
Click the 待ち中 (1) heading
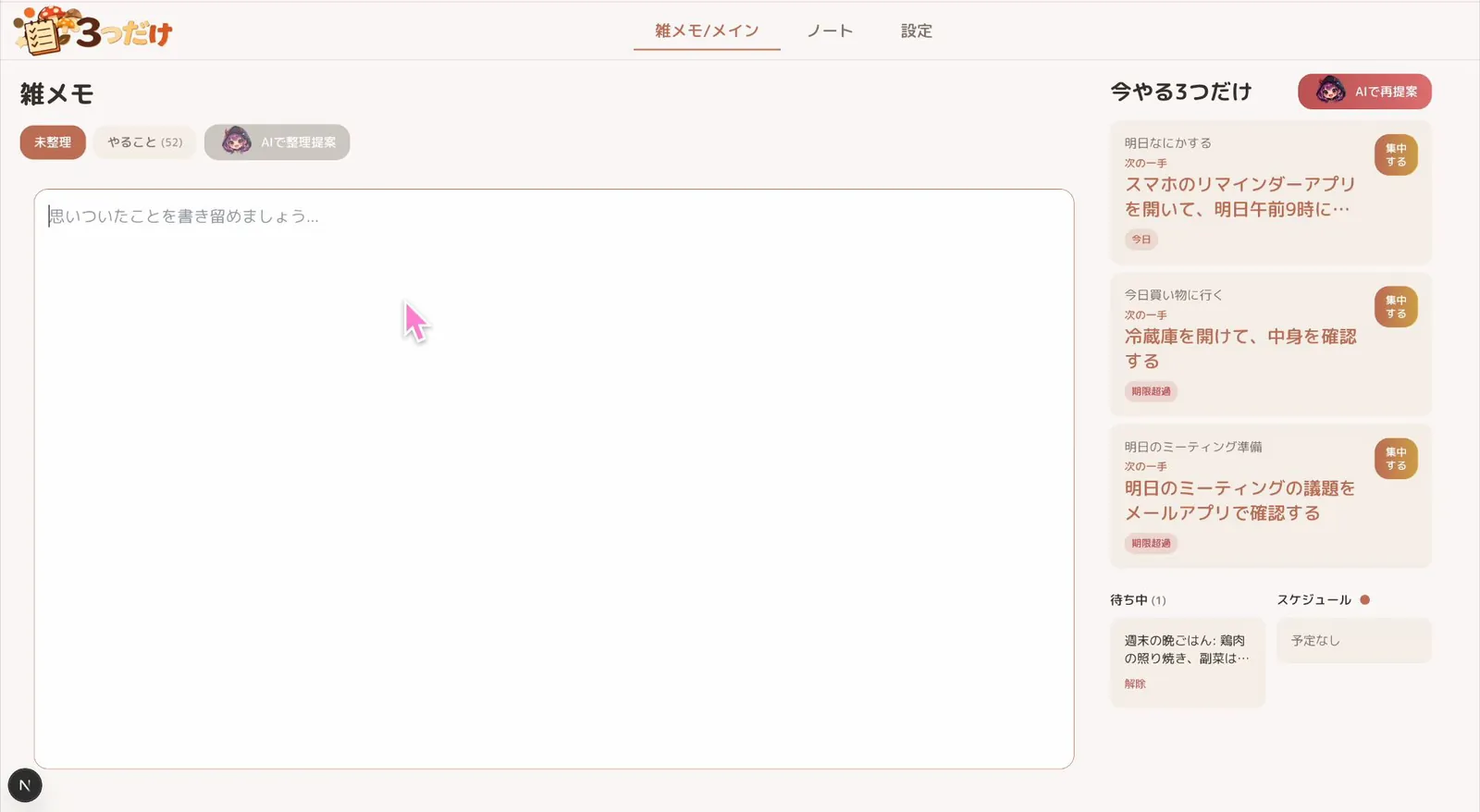click(x=1138, y=599)
